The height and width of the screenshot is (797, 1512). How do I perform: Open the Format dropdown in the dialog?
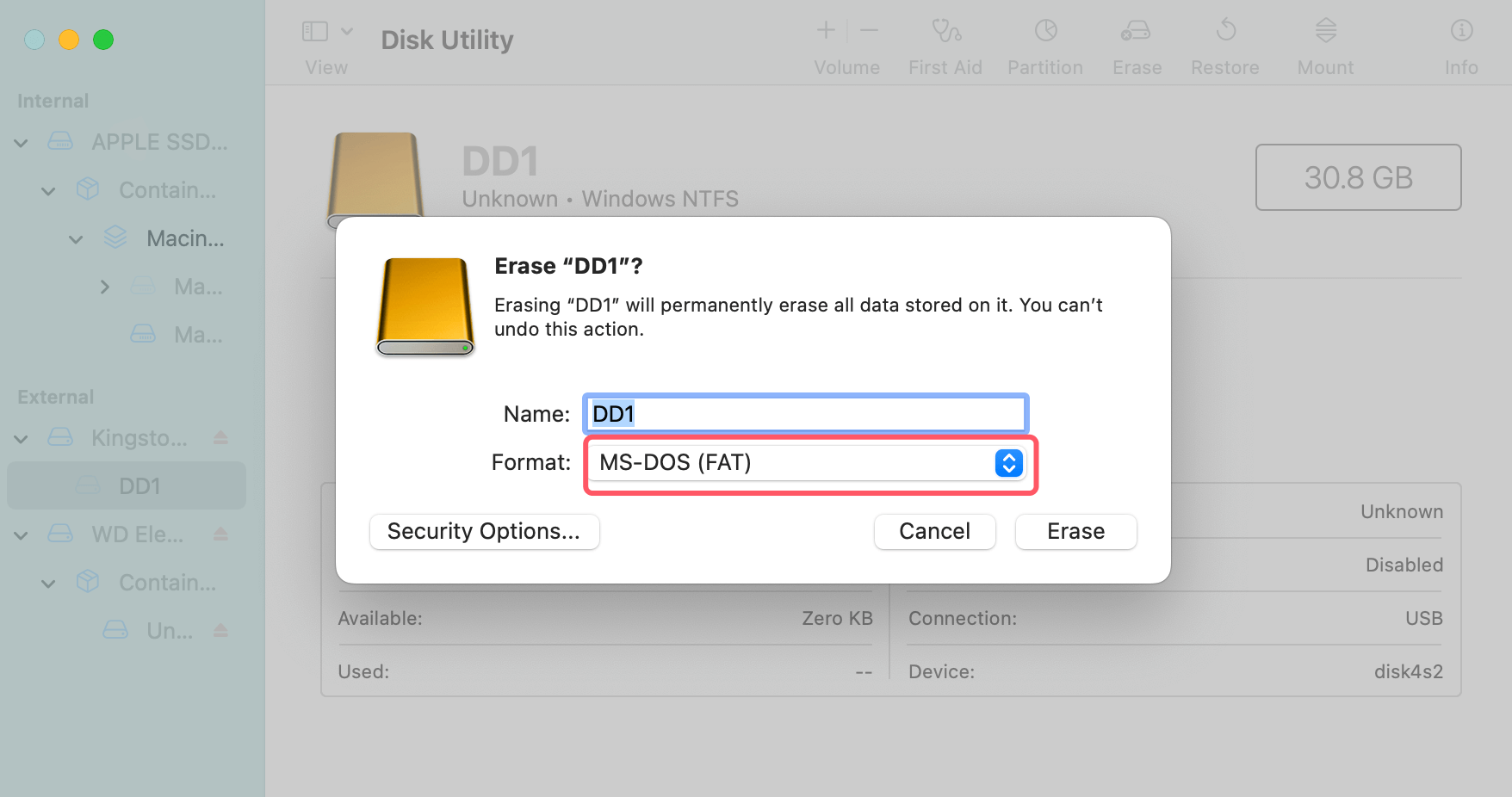pos(1007,463)
